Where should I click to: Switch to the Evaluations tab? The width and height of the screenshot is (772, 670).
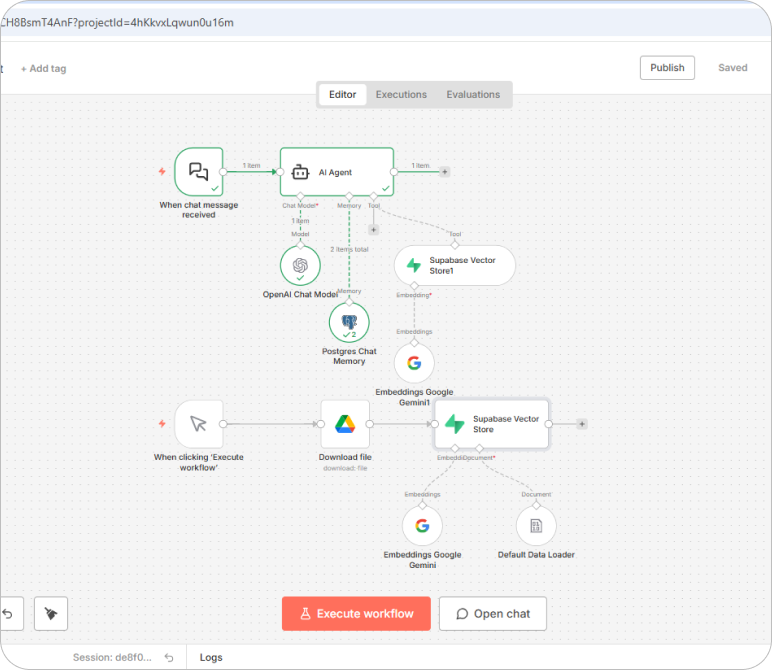click(473, 95)
